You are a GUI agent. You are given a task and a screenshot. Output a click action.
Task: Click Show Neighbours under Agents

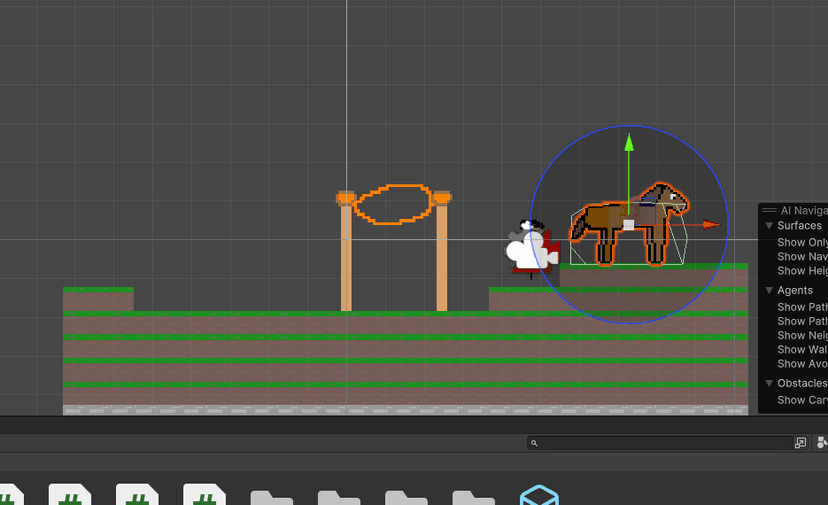802,336
